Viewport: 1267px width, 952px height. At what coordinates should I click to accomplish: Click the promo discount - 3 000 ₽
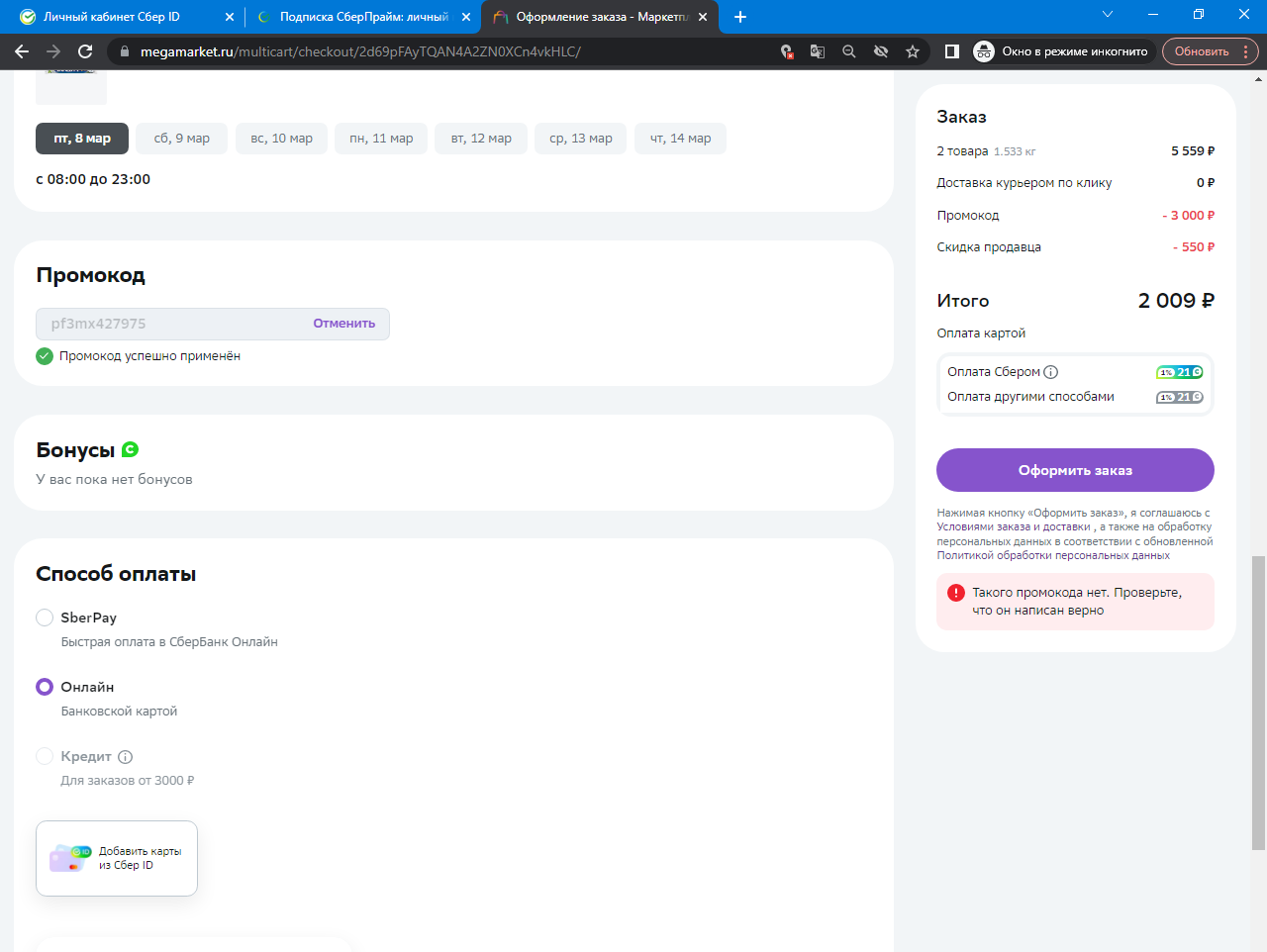(1188, 216)
